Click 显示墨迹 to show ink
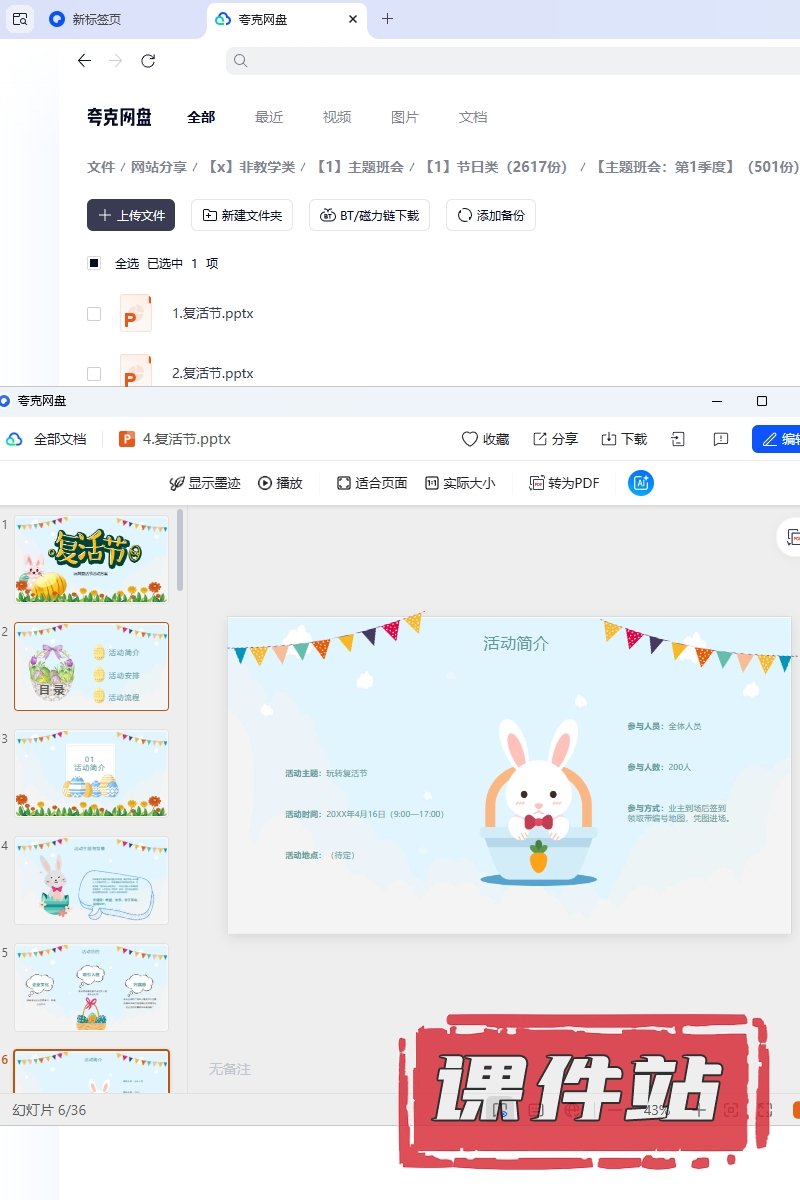The height and width of the screenshot is (1200, 800). (205, 483)
